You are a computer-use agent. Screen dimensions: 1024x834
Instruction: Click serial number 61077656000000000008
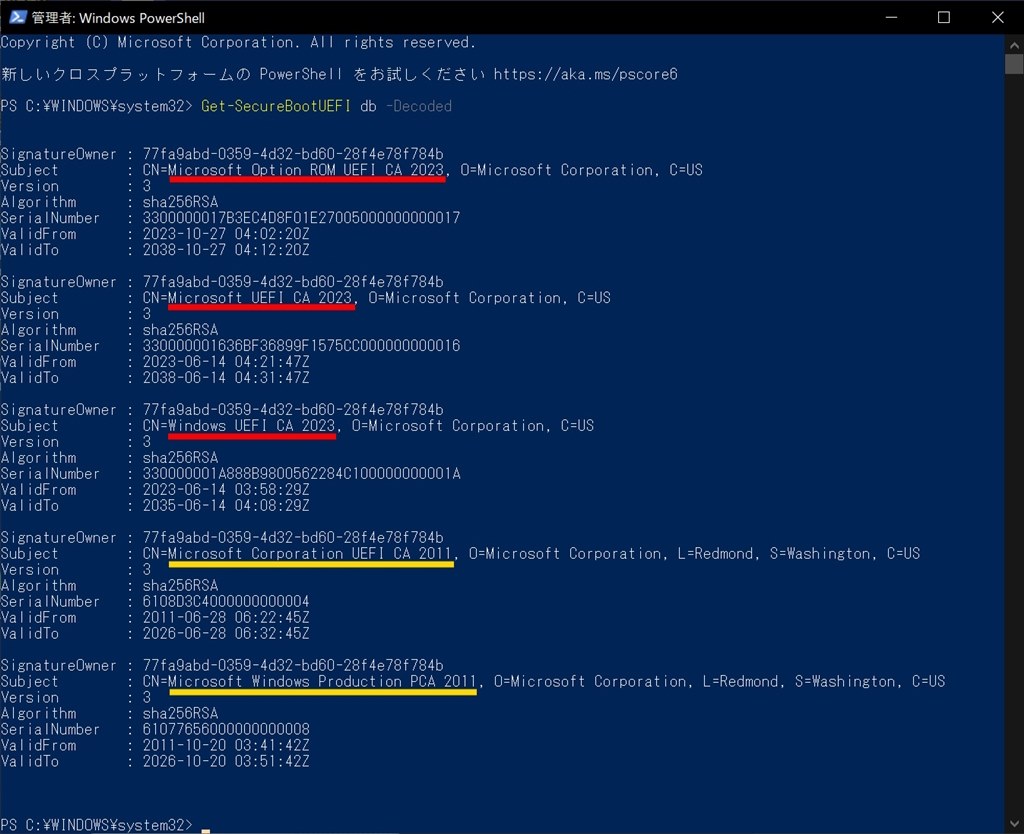point(226,730)
